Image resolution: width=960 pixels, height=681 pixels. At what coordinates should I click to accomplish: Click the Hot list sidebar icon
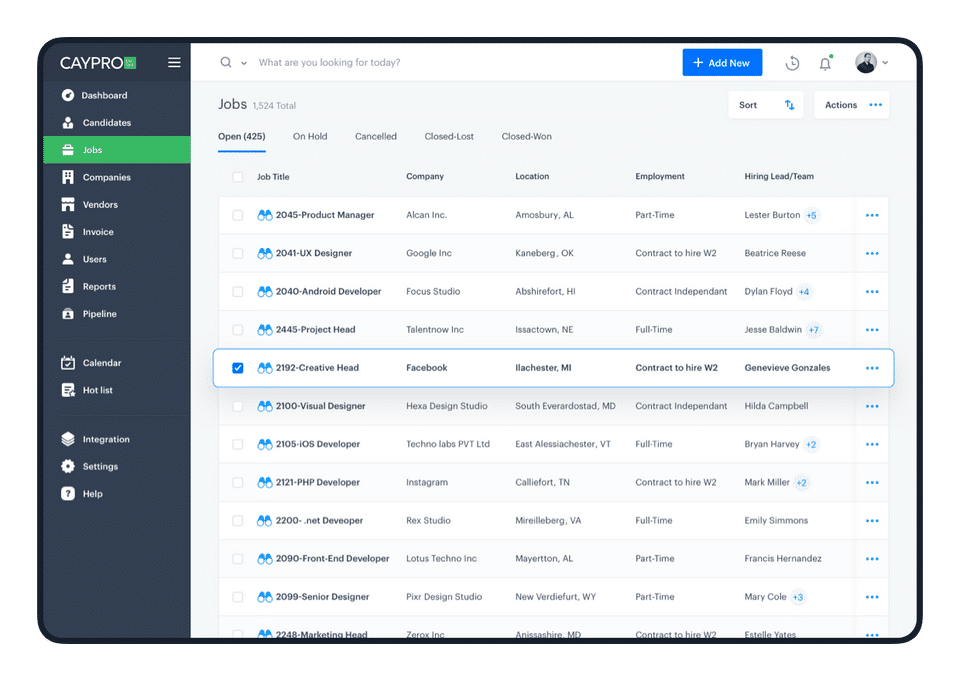(x=68, y=390)
